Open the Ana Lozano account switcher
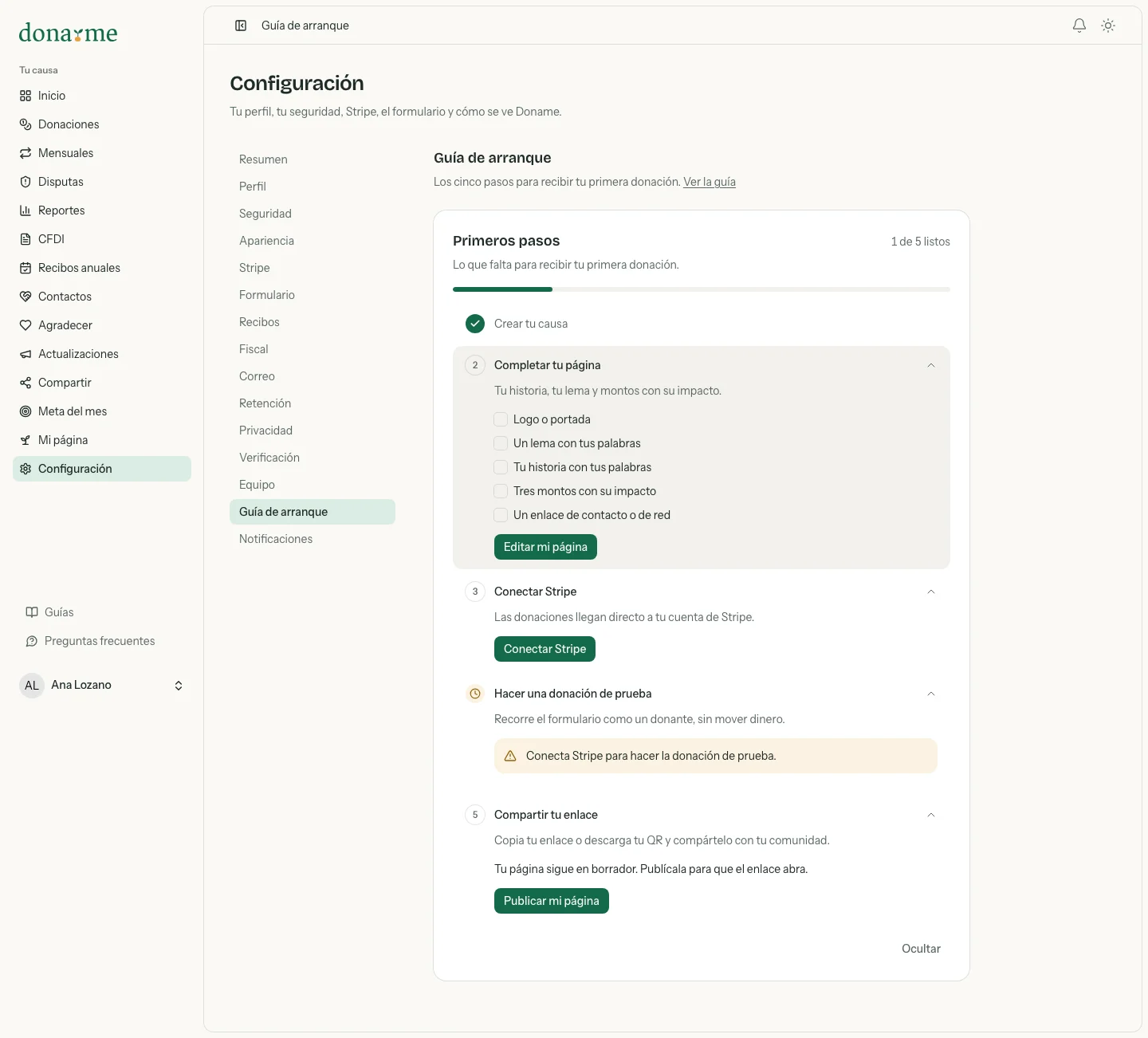This screenshot has height=1038, width=1148. (102, 686)
